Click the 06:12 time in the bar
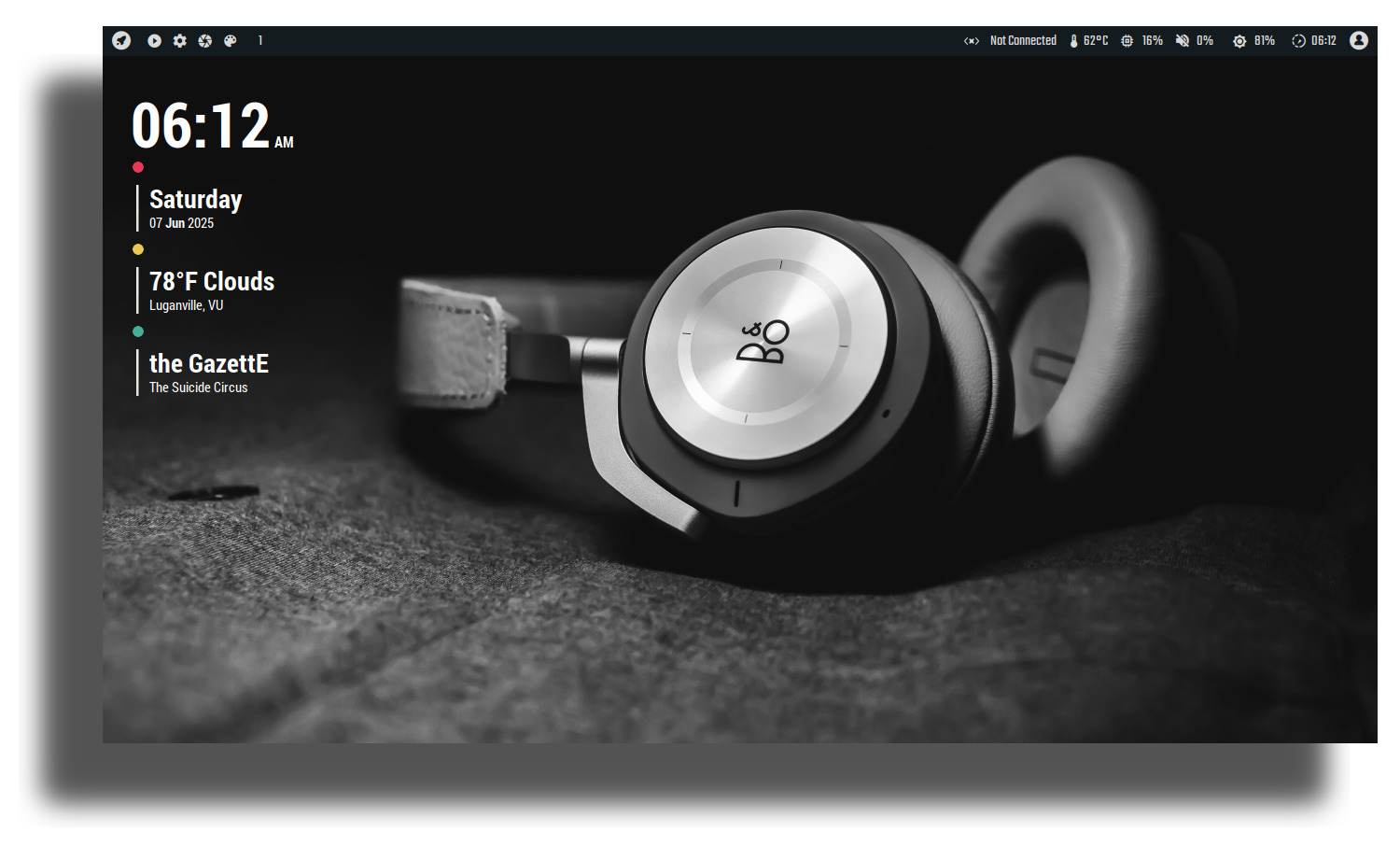 coord(1323,40)
